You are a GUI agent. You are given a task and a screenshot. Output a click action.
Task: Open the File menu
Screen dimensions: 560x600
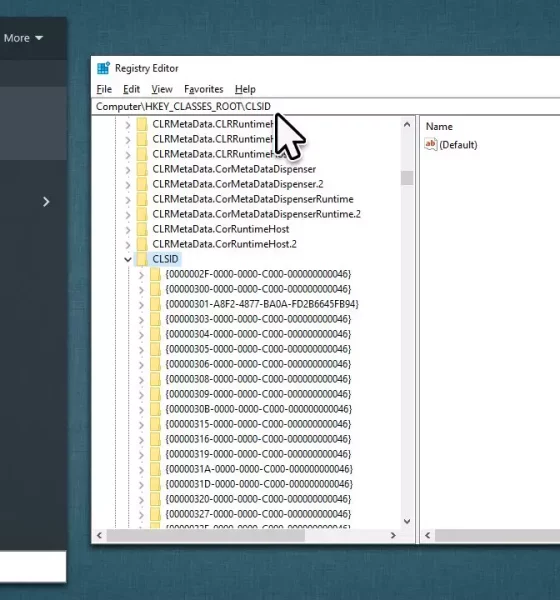tap(104, 89)
